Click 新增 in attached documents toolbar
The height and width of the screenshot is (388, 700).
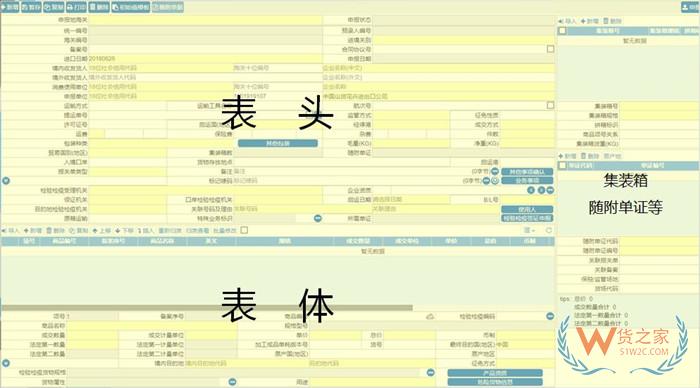(567, 156)
